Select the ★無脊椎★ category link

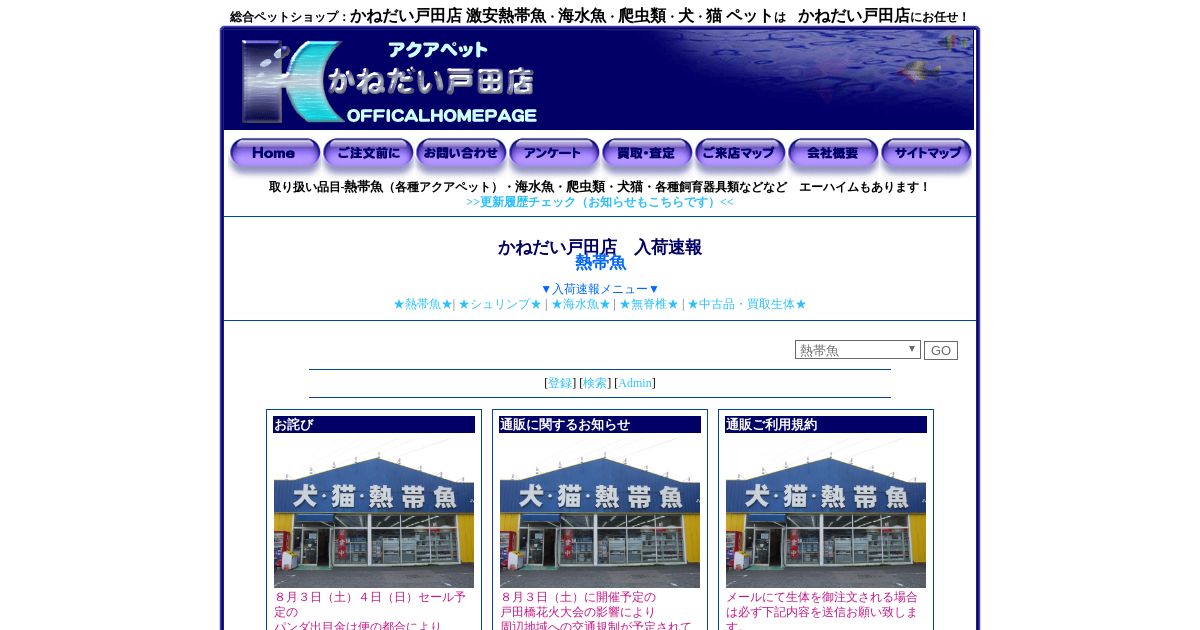click(648, 304)
